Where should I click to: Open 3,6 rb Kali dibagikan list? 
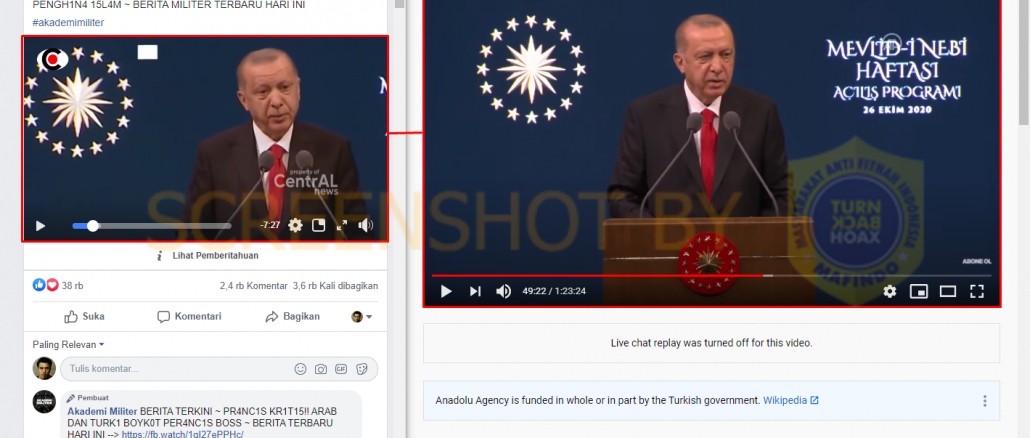(335, 286)
